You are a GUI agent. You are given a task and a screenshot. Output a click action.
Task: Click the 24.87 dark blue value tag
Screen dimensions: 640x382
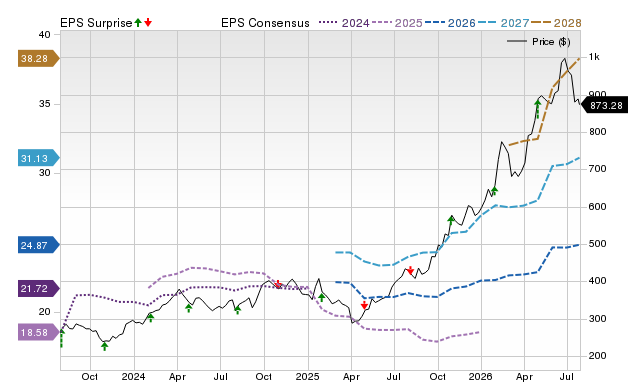(x=38, y=245)
